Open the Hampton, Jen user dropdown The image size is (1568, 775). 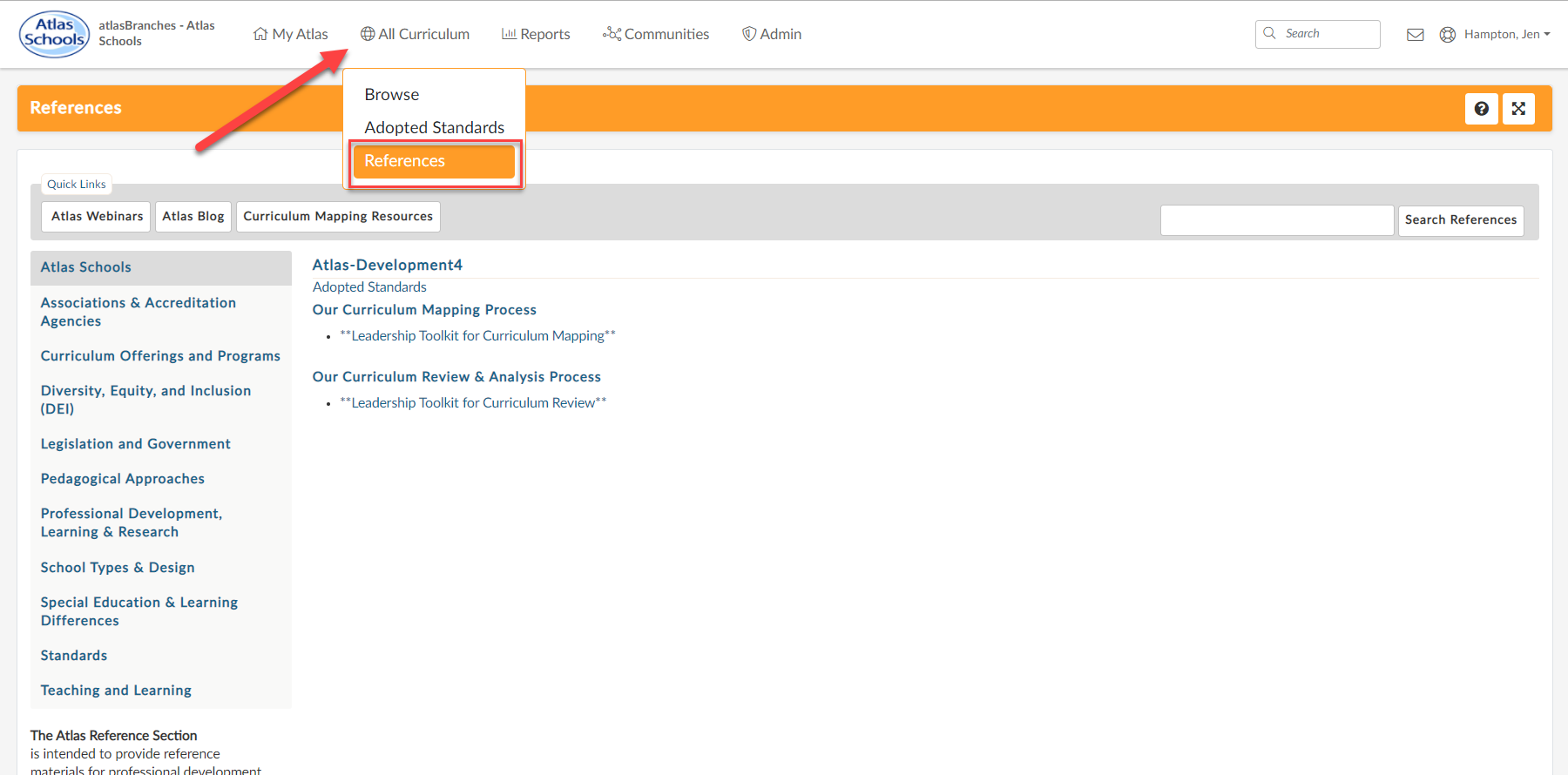point(1507,35)
